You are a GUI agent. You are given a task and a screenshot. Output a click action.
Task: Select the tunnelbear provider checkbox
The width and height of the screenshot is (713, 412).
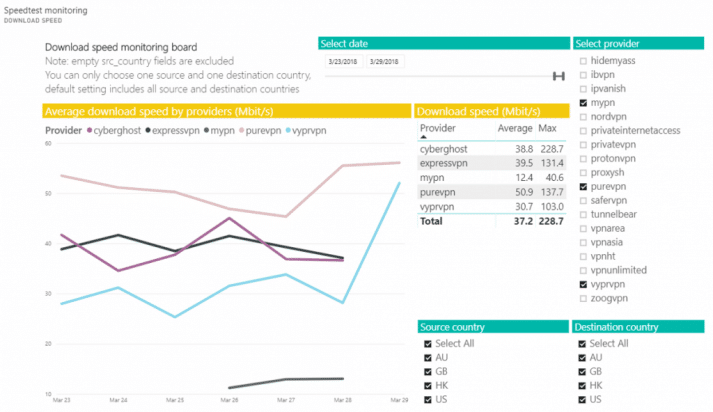583,215
